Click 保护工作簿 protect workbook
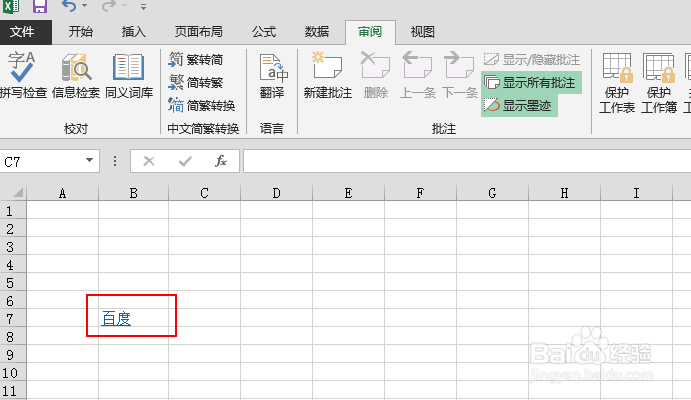The height and width of the screenshot is (400, 691). 659,82
